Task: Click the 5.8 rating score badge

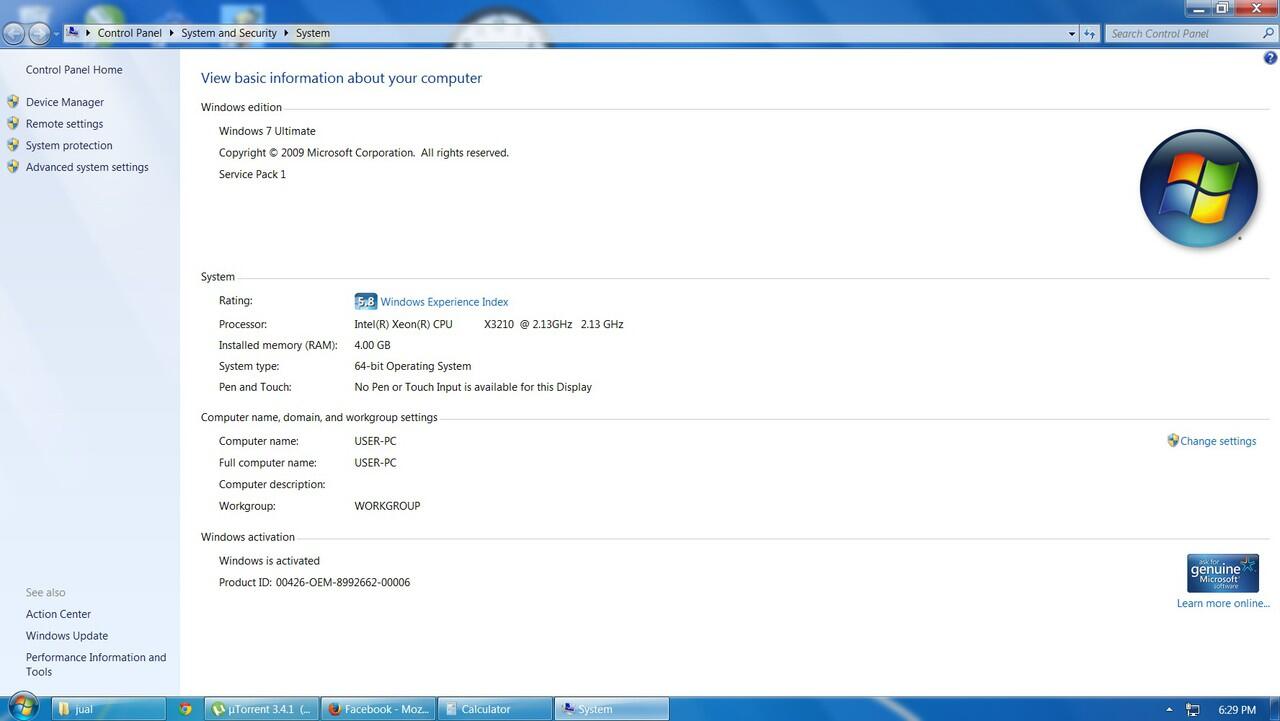Action: (x=366, y=301)
